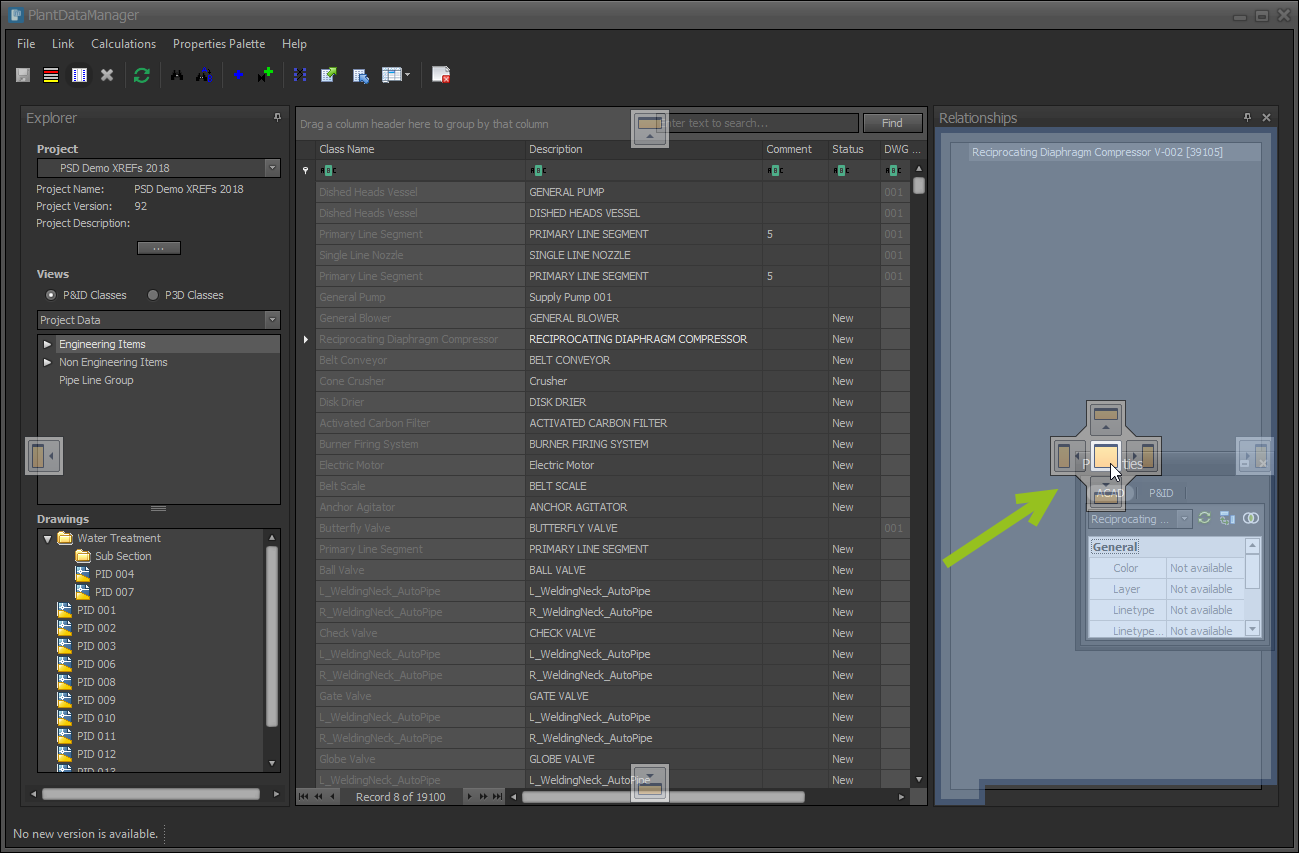Select the Sub Section folder in Drawings
Viewport: 1299px width, 853px height.
[123, 556]
